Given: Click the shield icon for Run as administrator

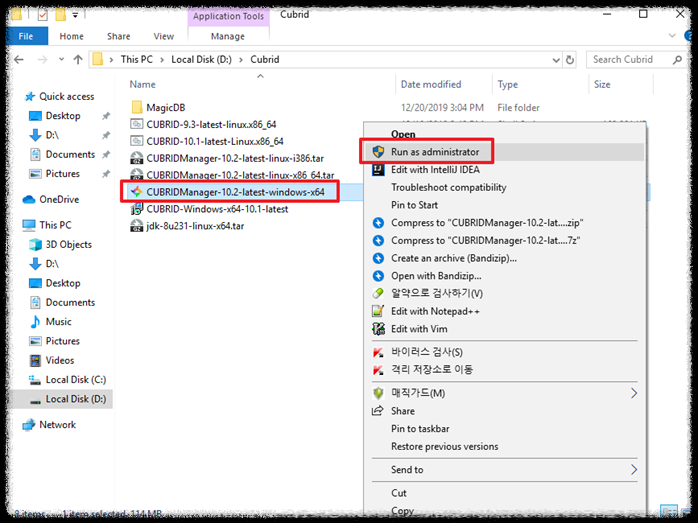Looking at the screenshot, I should coord(378,152).
